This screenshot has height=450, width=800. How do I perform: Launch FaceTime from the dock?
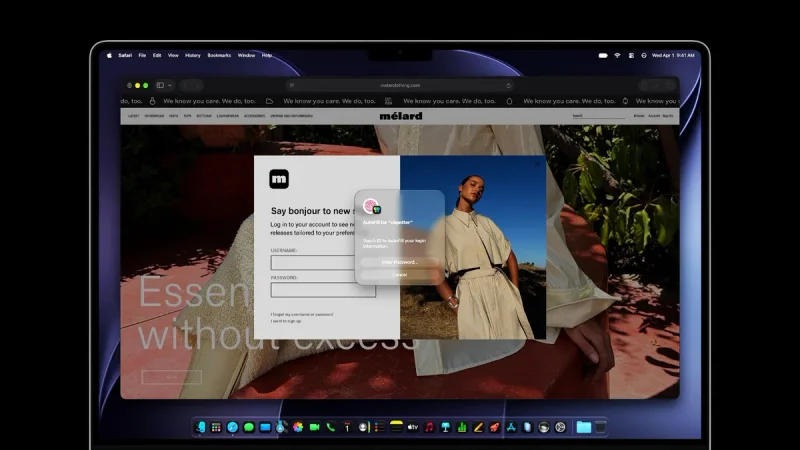pyautogui.click(x=314, y=427)
